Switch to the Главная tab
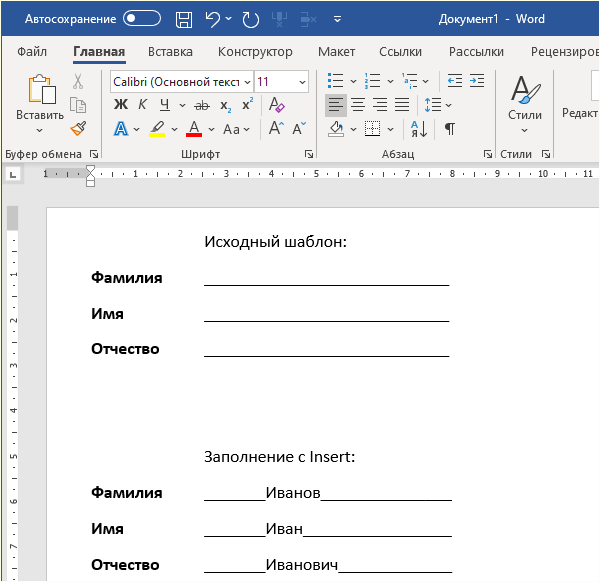 pyautogui.click(x=99, y=52)
